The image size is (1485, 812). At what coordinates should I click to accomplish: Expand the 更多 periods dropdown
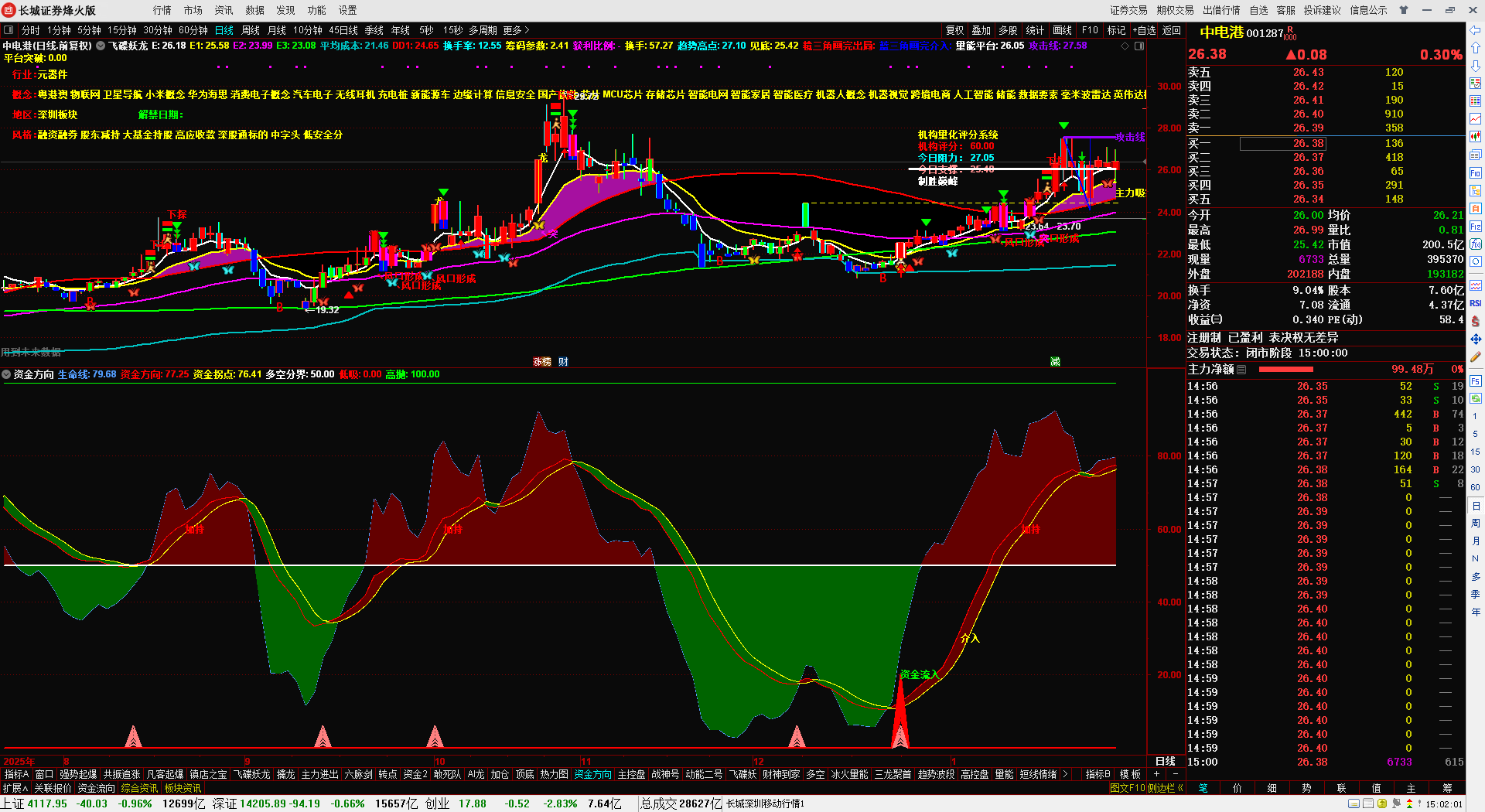(516, 30)
